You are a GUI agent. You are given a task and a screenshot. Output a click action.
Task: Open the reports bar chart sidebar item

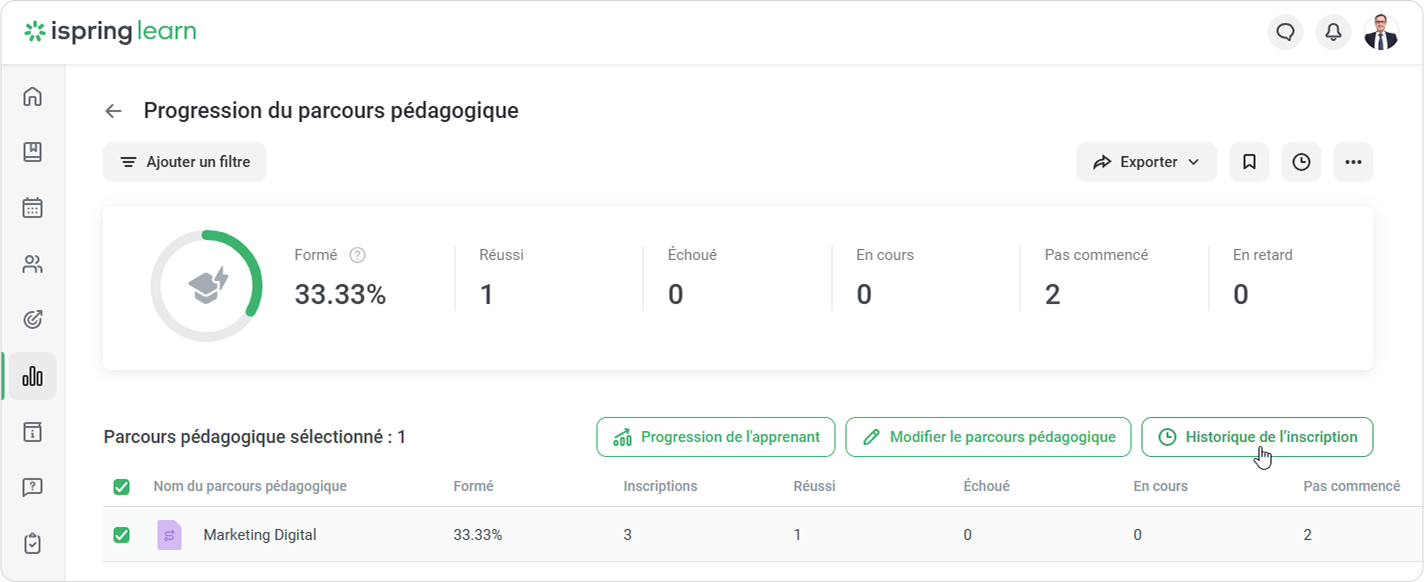[33, 376]
